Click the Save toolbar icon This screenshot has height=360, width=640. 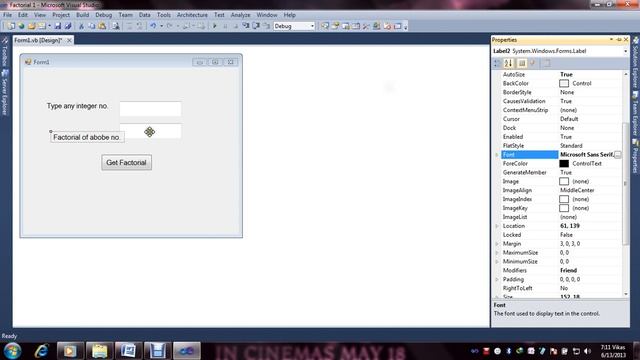tap(58, 26)
